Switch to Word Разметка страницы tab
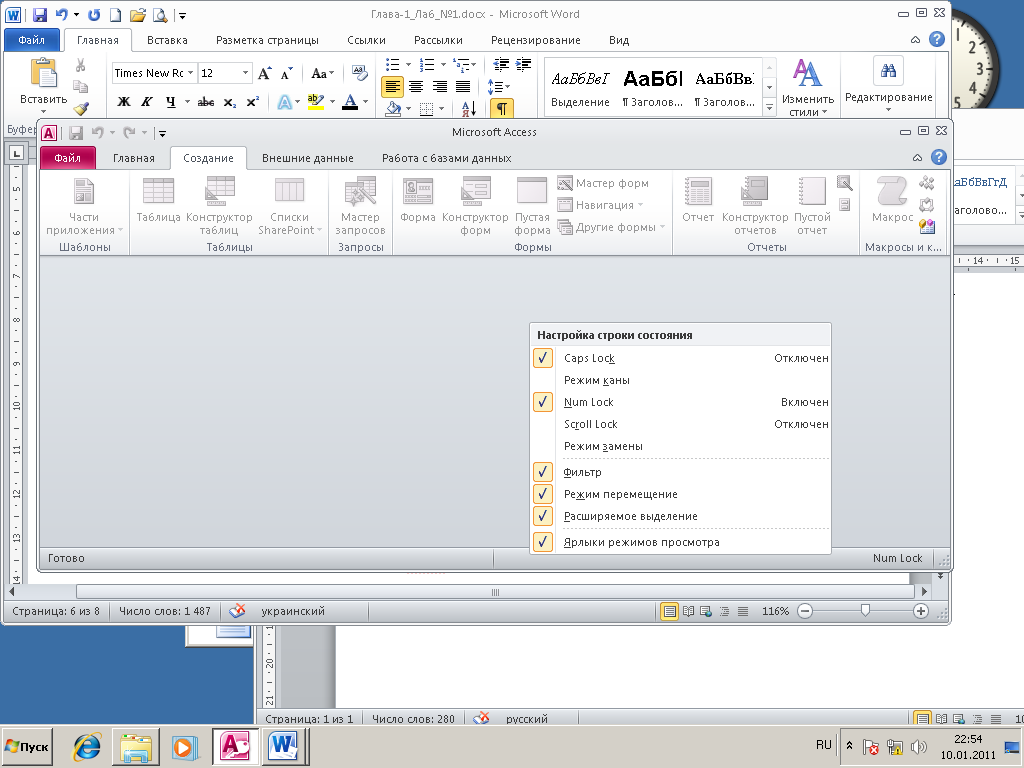 tap(267, 40)
